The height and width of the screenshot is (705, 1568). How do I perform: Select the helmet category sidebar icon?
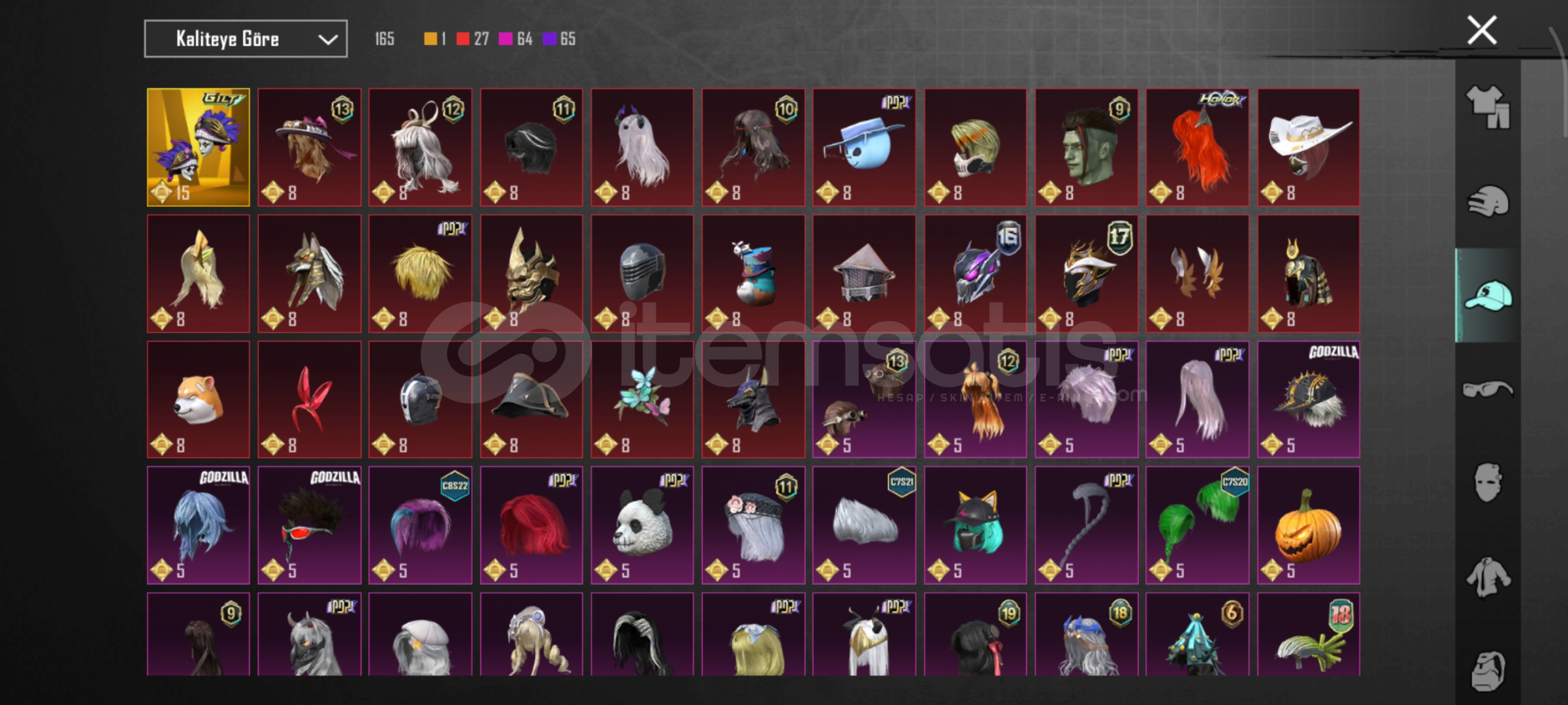tap(1488, 201)
